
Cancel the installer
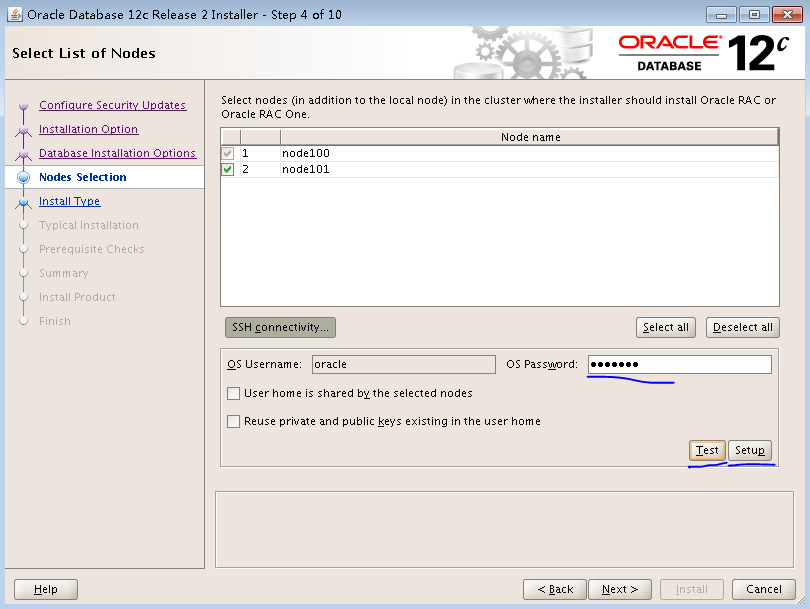(764, 589)
